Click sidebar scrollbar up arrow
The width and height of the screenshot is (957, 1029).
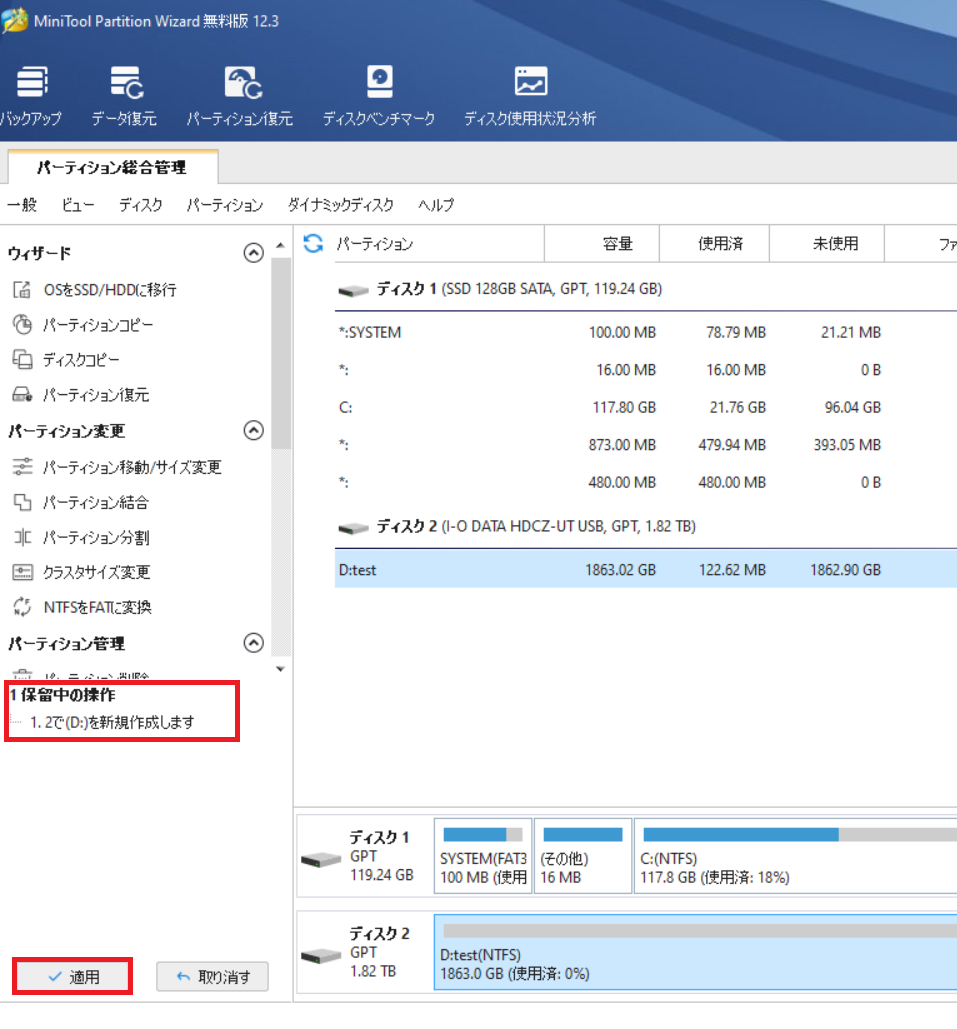281,245
